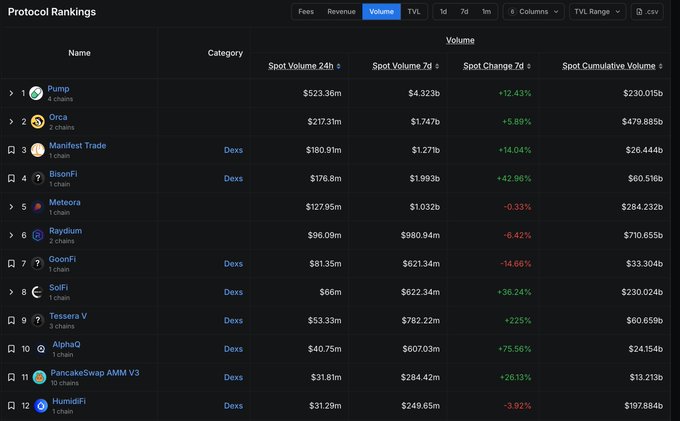Click the BisonFi question-mark logo icon
680x421 pixels.
tap(38, 178)
